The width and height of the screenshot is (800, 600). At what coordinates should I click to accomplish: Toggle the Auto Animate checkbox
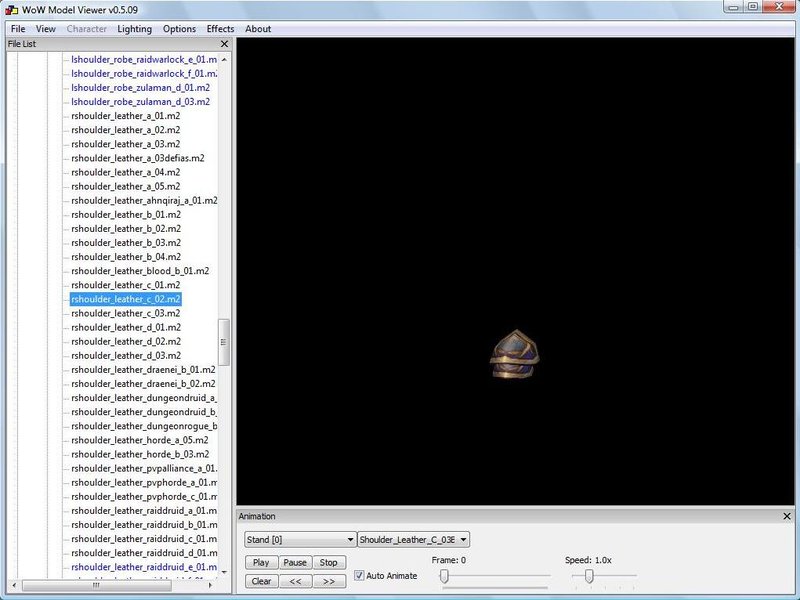tap(359, 576)
